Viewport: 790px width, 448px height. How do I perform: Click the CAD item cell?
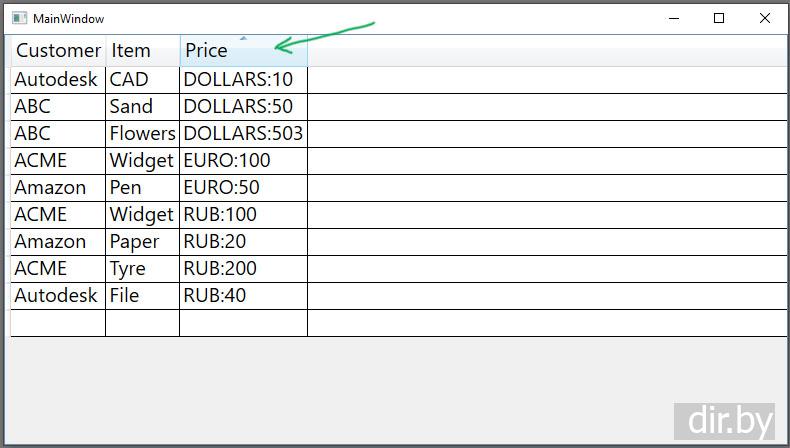[x=143, y=80]
